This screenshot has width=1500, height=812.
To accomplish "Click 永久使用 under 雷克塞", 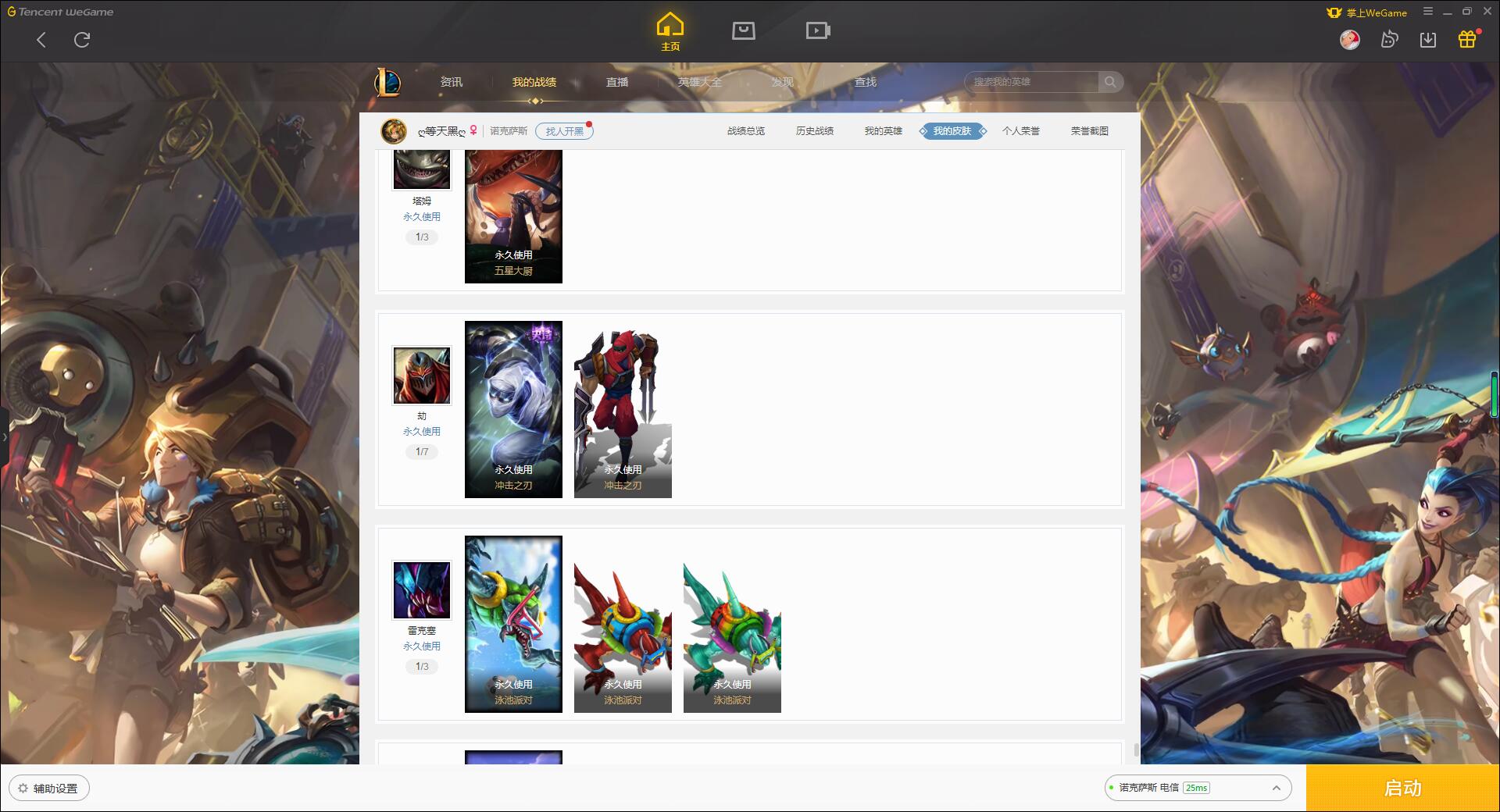I will pos(422,646).
